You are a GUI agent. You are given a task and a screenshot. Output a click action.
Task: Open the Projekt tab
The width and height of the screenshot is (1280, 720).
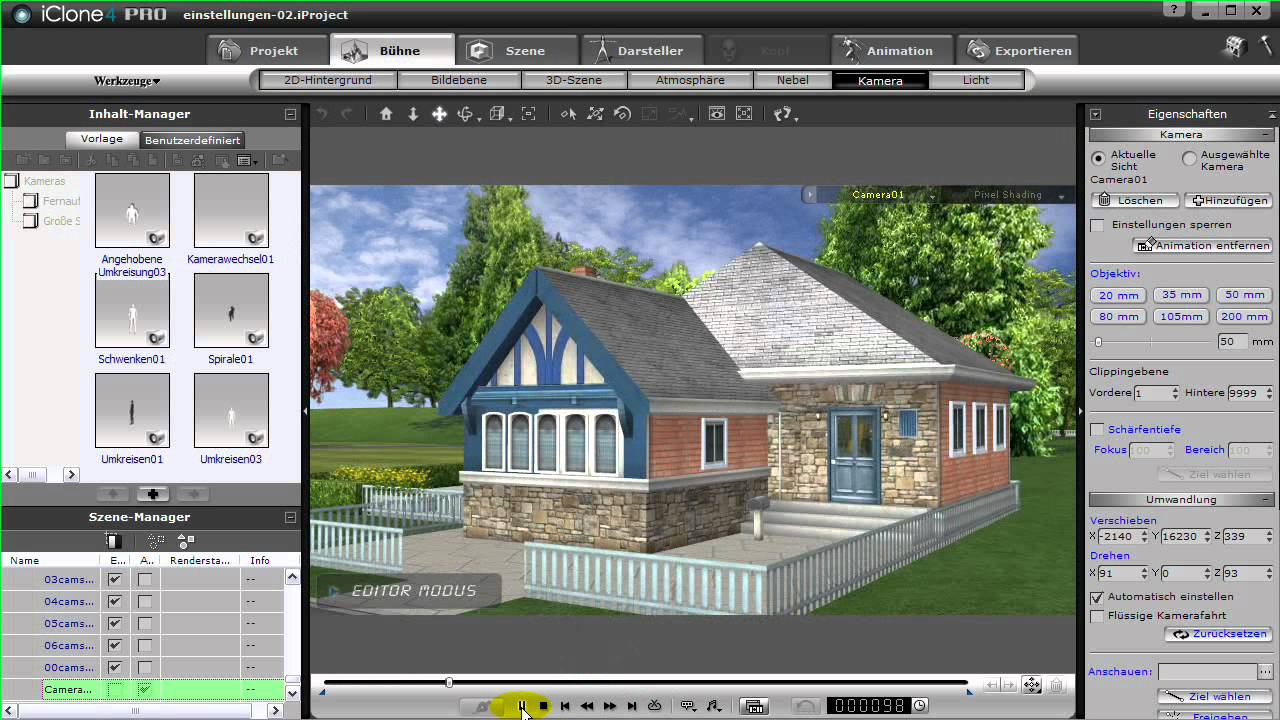pyautogui.click(x=266, y=50)
